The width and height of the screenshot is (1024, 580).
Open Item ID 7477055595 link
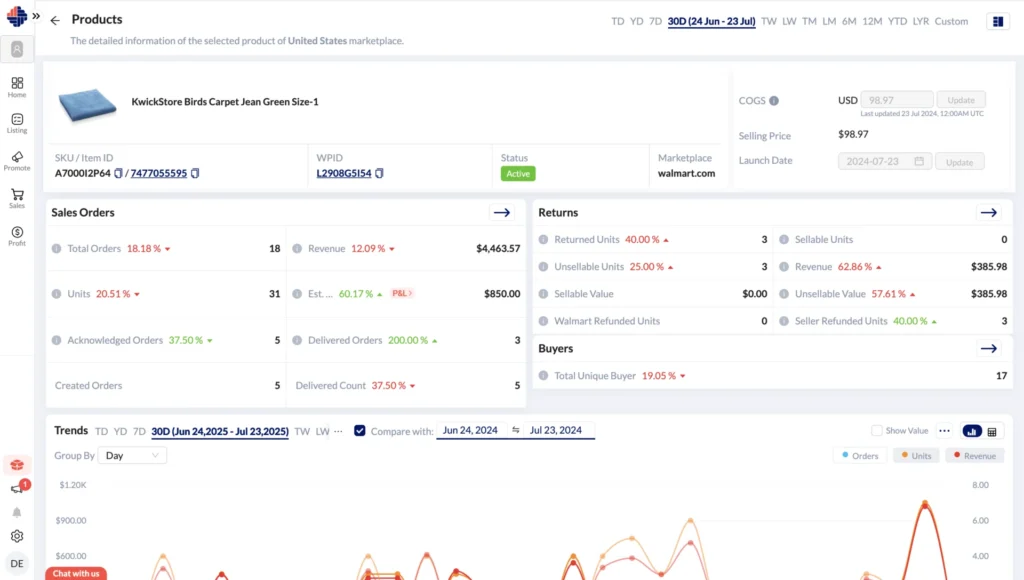point(159,173)
